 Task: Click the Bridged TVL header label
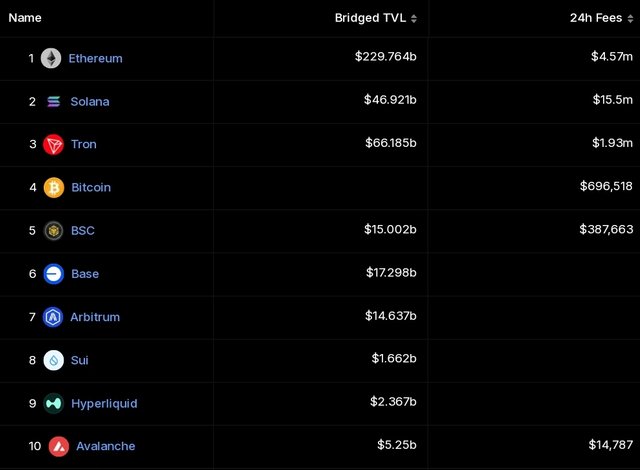pyautogui.click(x=370, y=18)
